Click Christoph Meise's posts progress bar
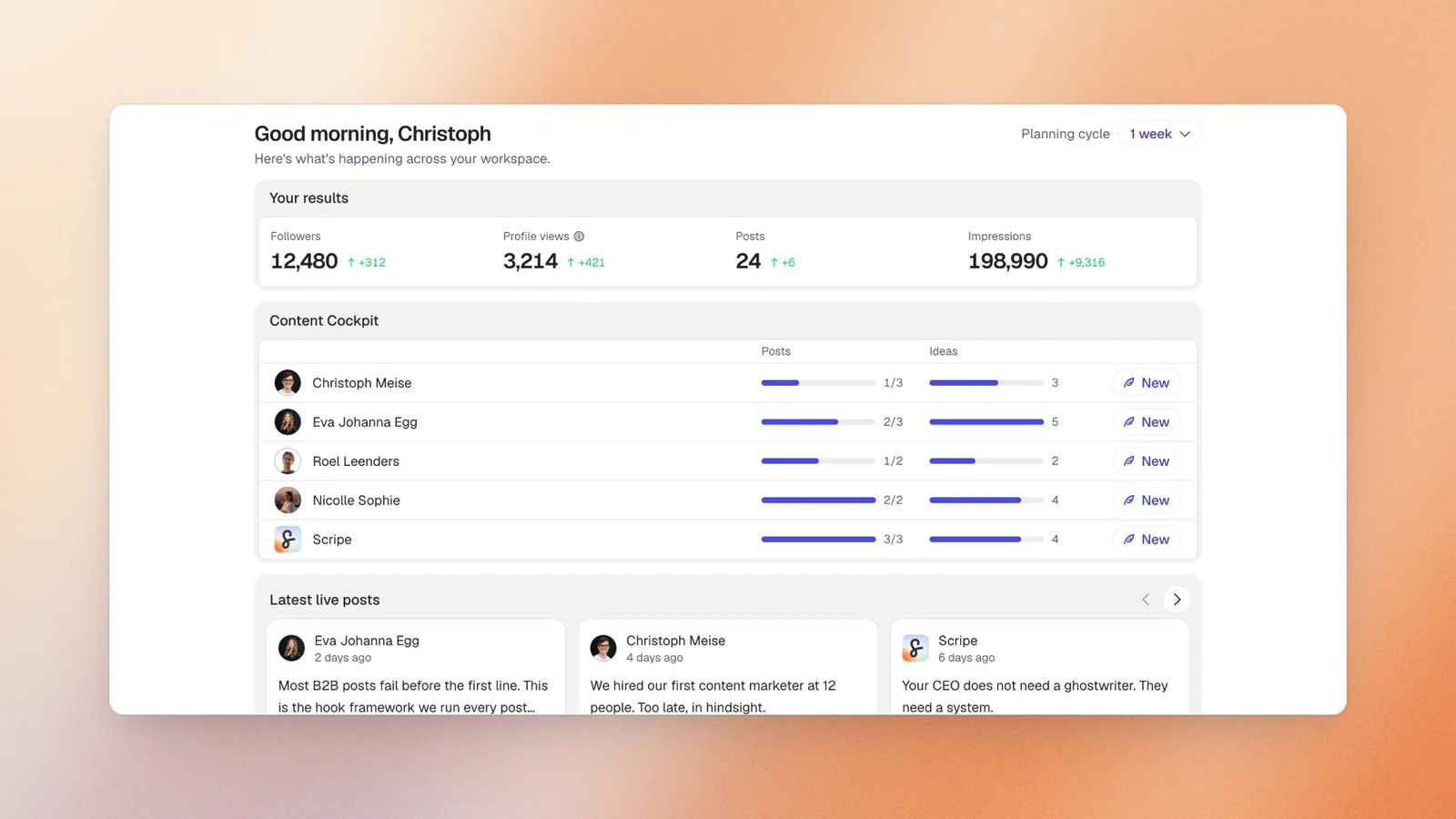Image resolution: width=1456 pixels, height=819 pixels. [x=818, y=383]
